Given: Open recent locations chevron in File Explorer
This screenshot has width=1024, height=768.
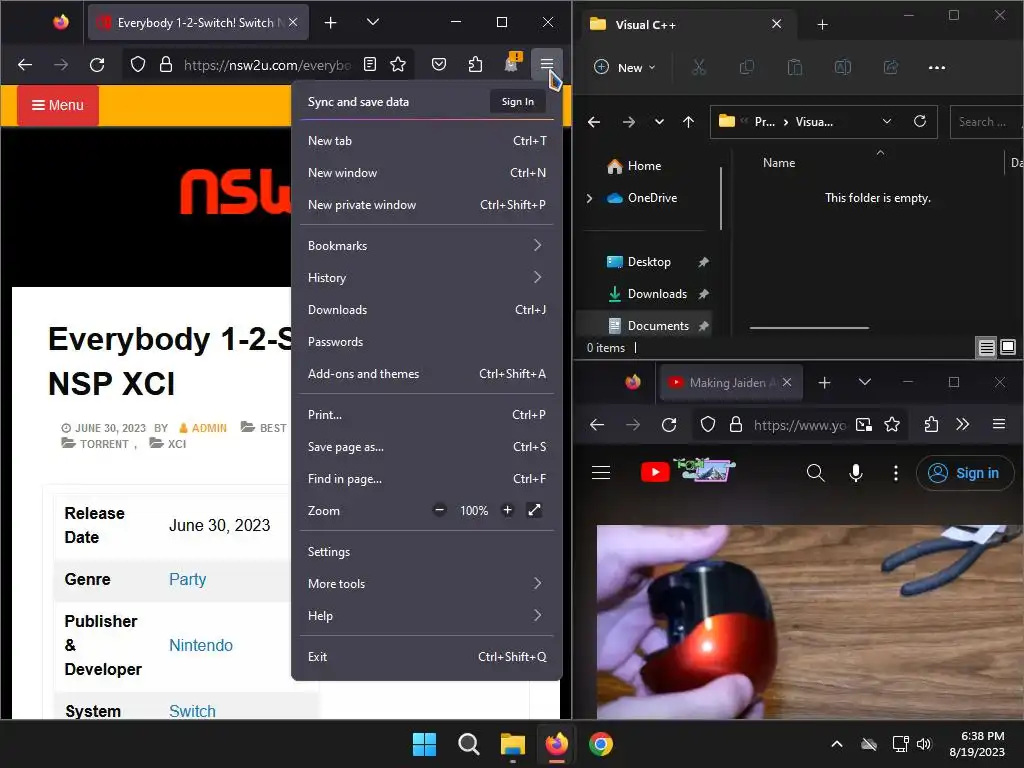Looking at the screenshot, I should pyautogui.click(x=660, y=121).
